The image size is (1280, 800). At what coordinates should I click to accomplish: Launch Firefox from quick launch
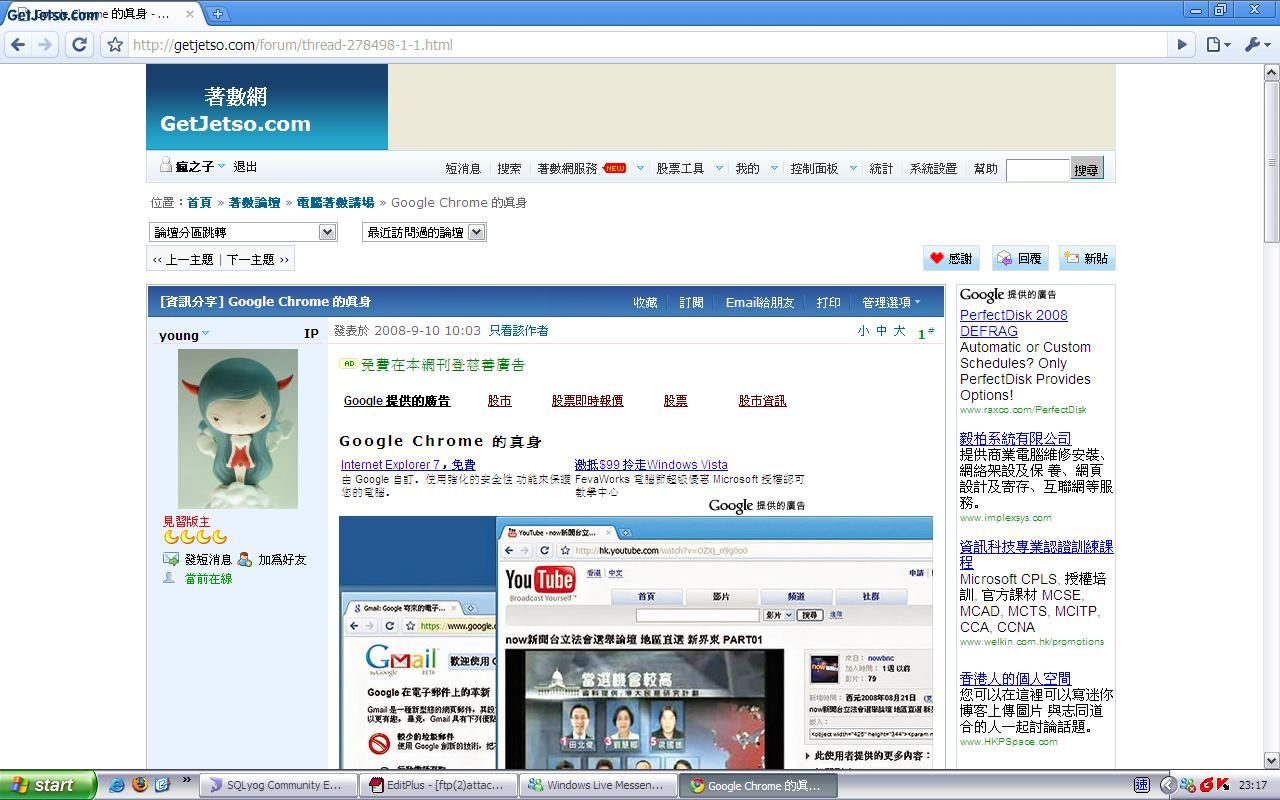click(x=139, y=785)
